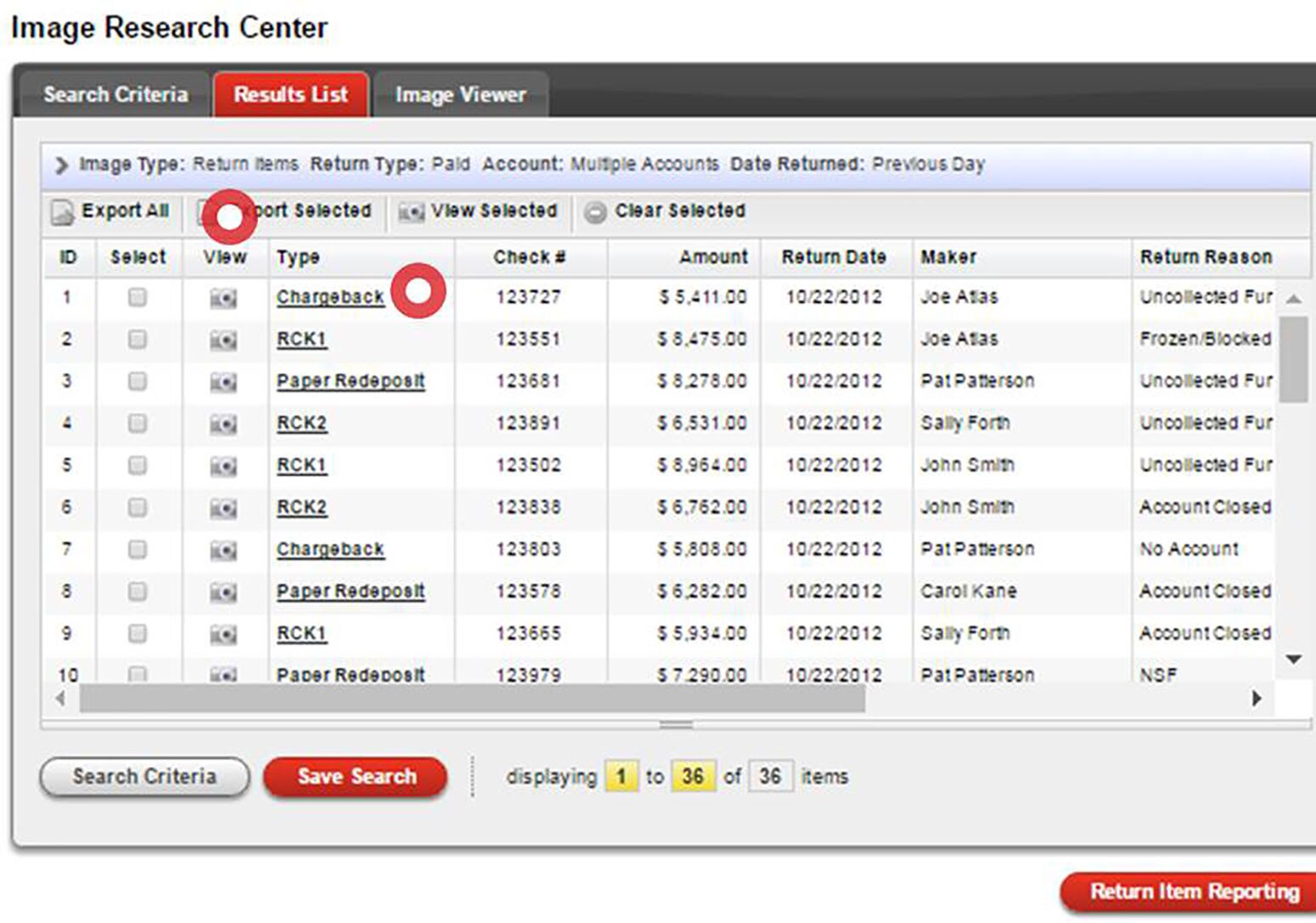Check the select box in row 8

tap(137, 592)
